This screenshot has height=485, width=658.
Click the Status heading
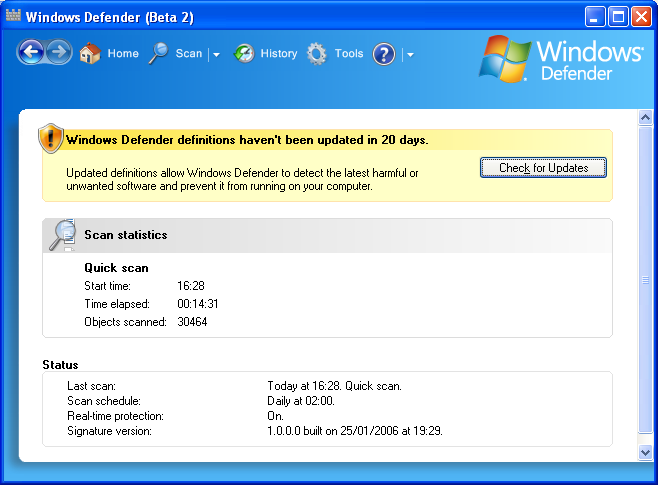pos(60,365)
